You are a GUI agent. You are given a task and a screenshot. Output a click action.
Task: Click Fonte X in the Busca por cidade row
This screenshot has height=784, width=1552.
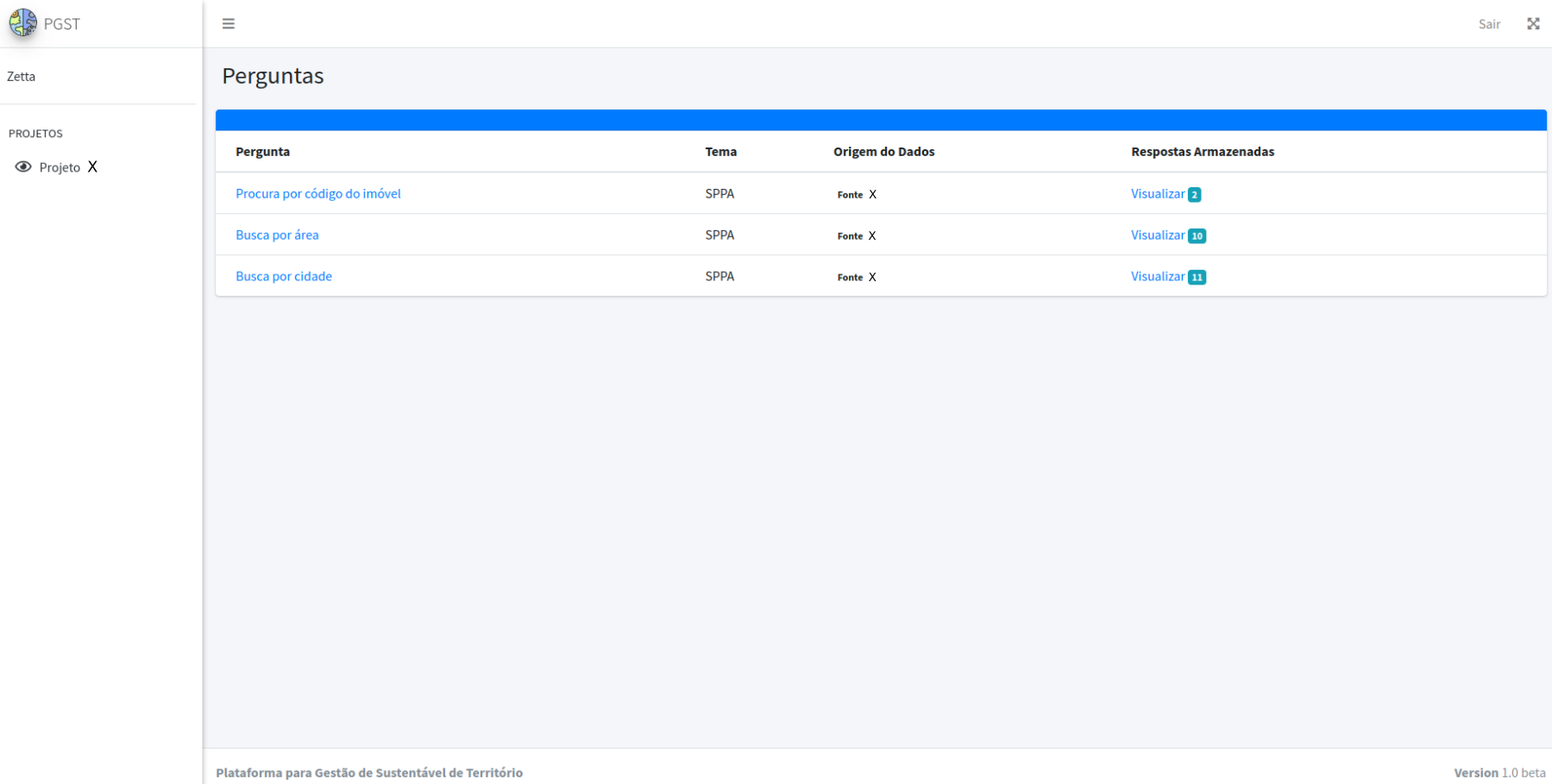(x=856, y=278)
